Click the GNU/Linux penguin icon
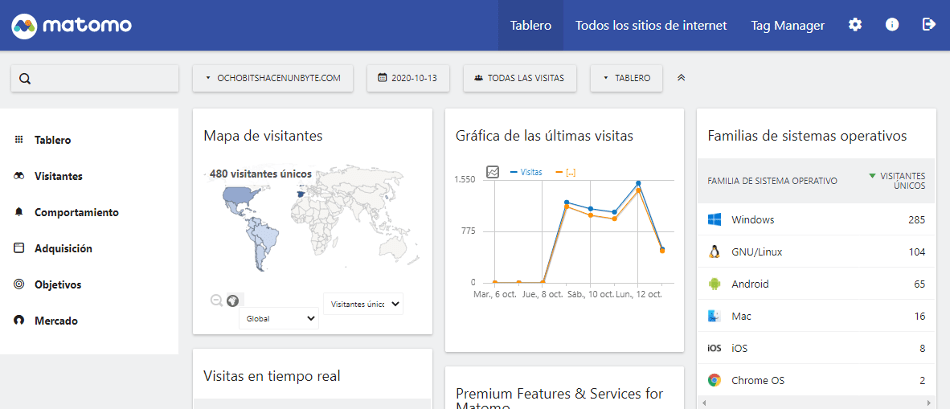Viewport: 950px width, 409px height. [x=714, y=252]
